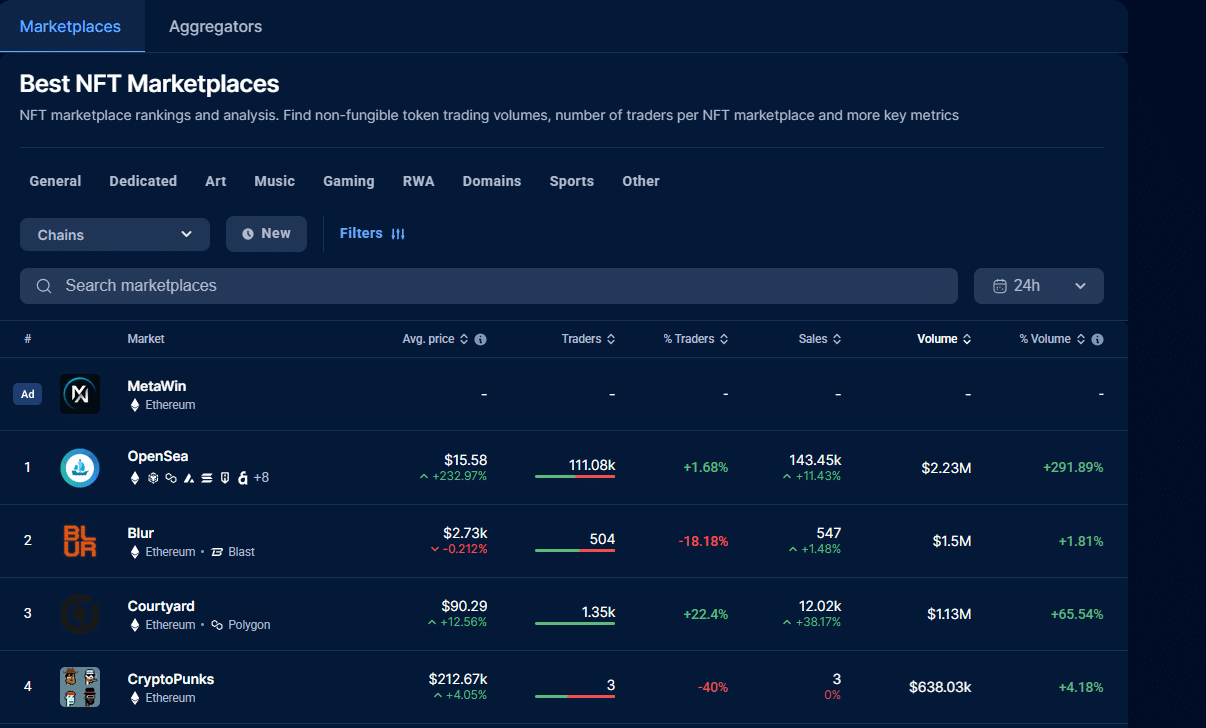Screen dimensions: 1206x728
Task: Sort by % Traders column
Action: pyautogui.click(x=696, y=339)
